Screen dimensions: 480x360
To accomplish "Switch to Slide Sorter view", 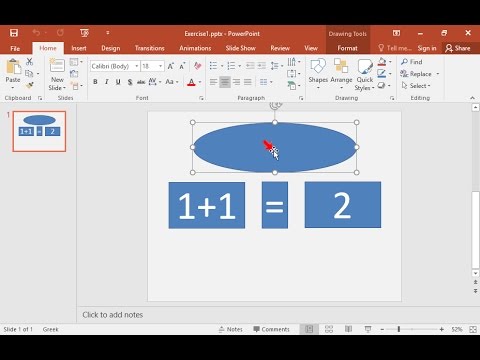I will 329,329.
